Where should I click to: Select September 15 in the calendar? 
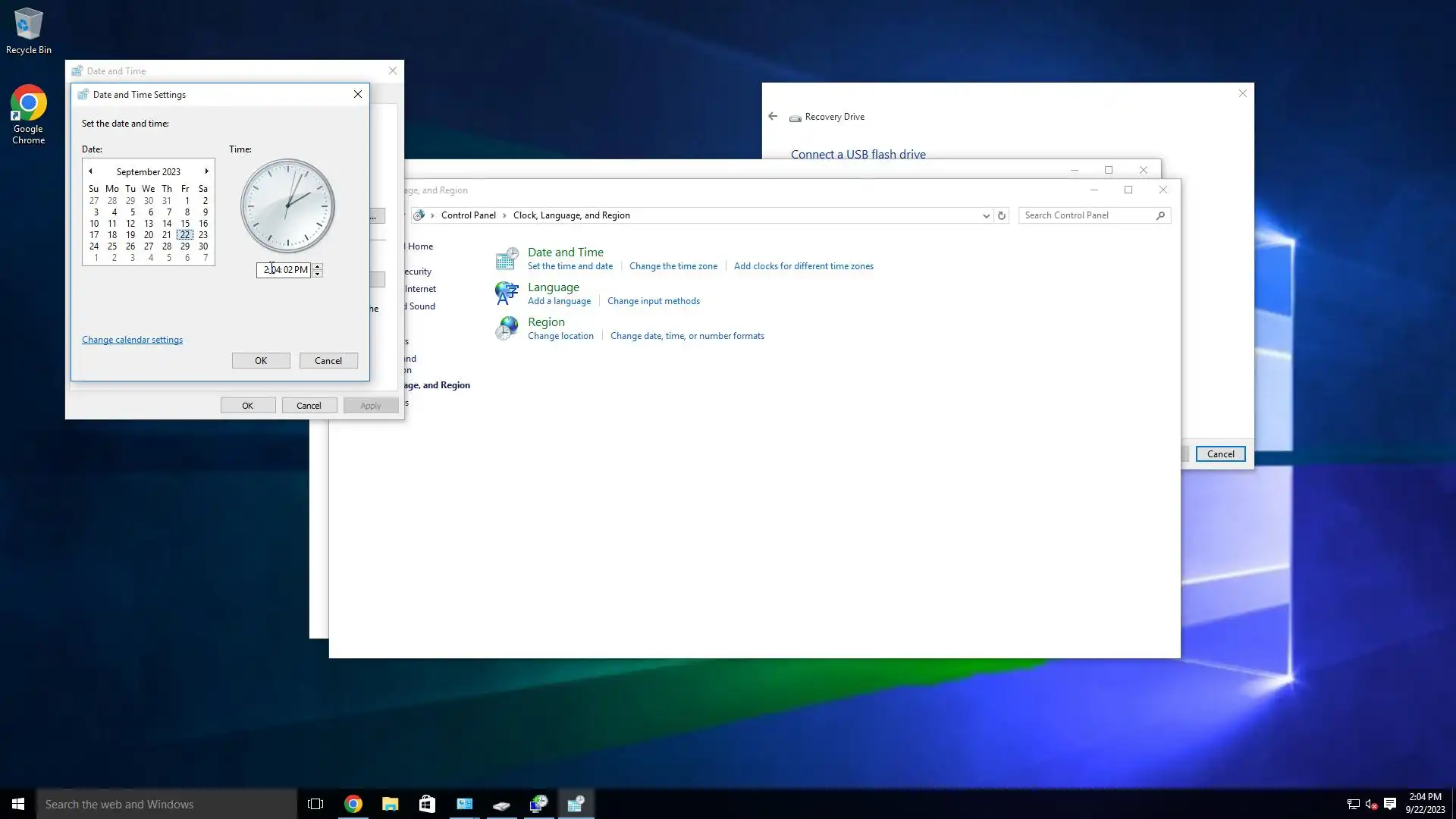tap(185, 224)
